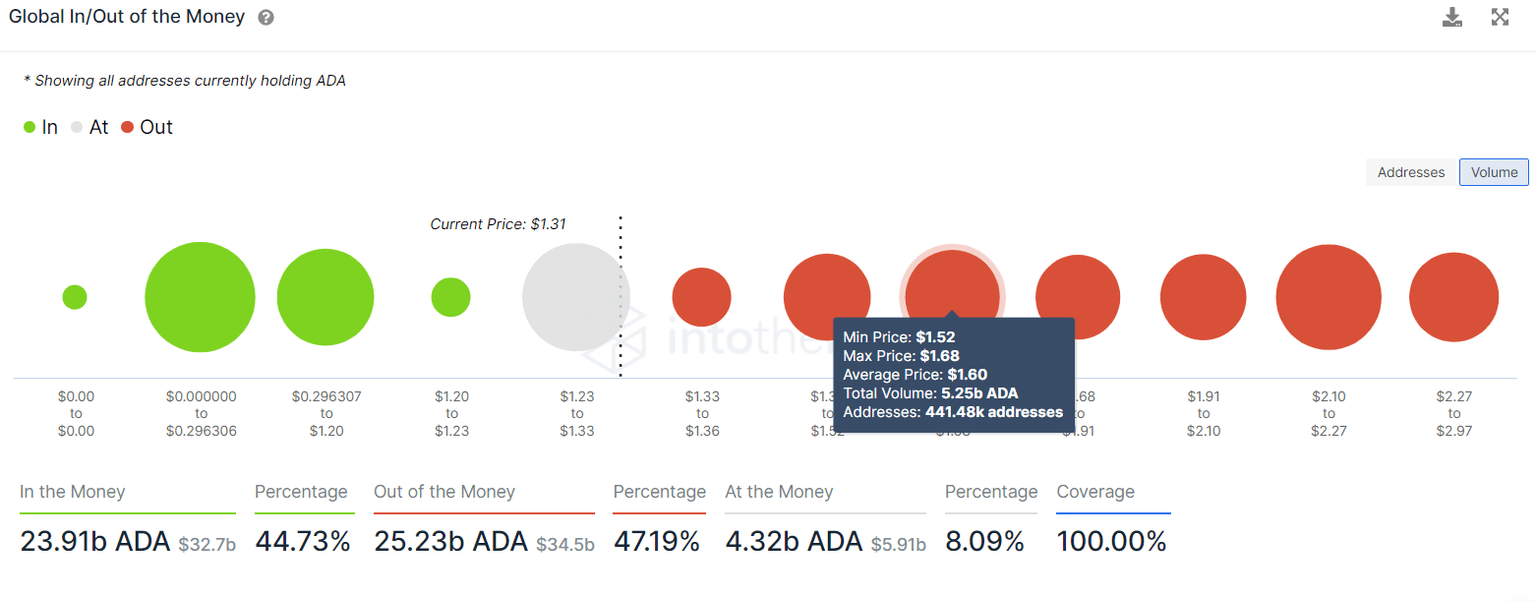
Task: Click the fullscreen expand icon
Action: pyautogui.click(x=1500, y=17)
